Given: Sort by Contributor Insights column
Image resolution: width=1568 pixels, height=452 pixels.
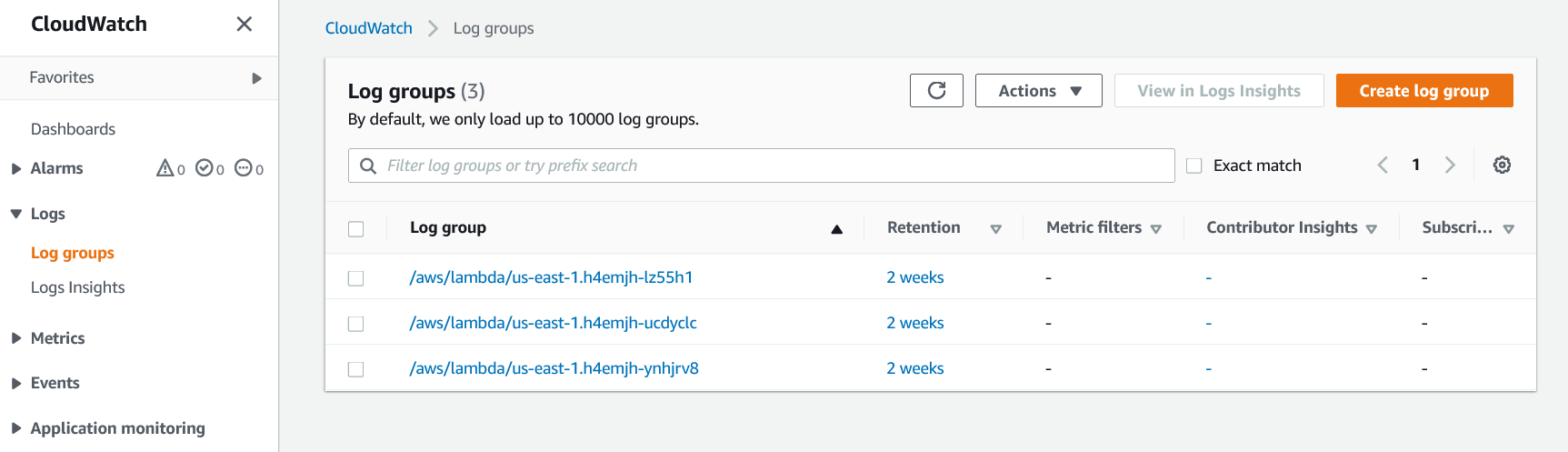Looking at the screenshot, I should tap(1371, 229).
